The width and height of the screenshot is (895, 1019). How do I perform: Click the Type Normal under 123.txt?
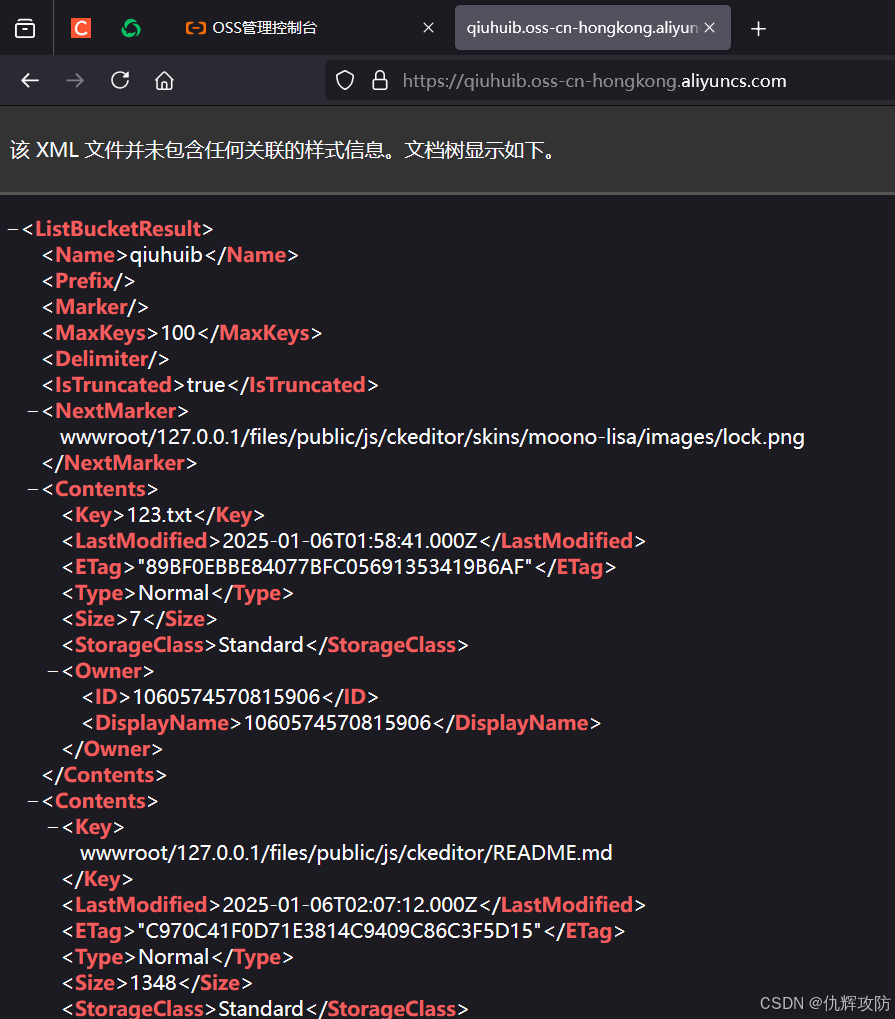[x=174, y=593]
